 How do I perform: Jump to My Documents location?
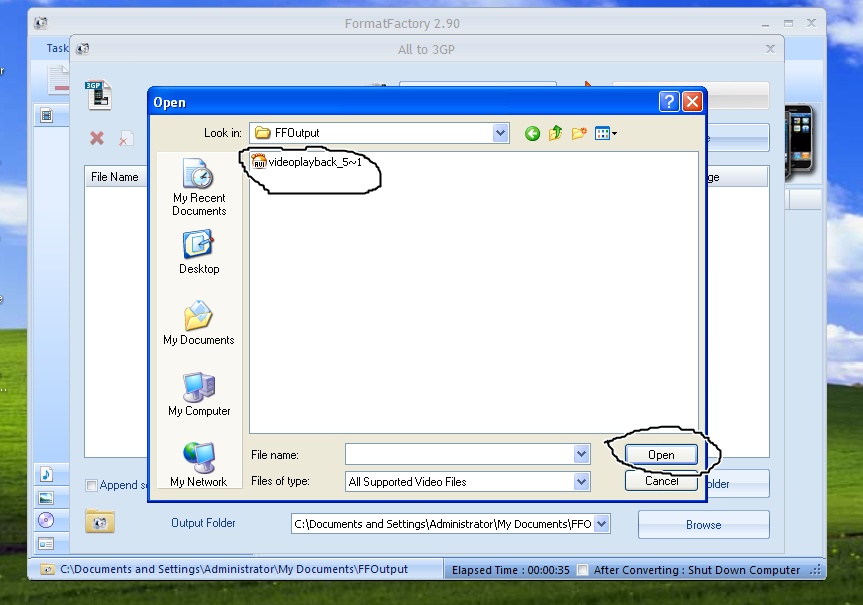(199, 323)
